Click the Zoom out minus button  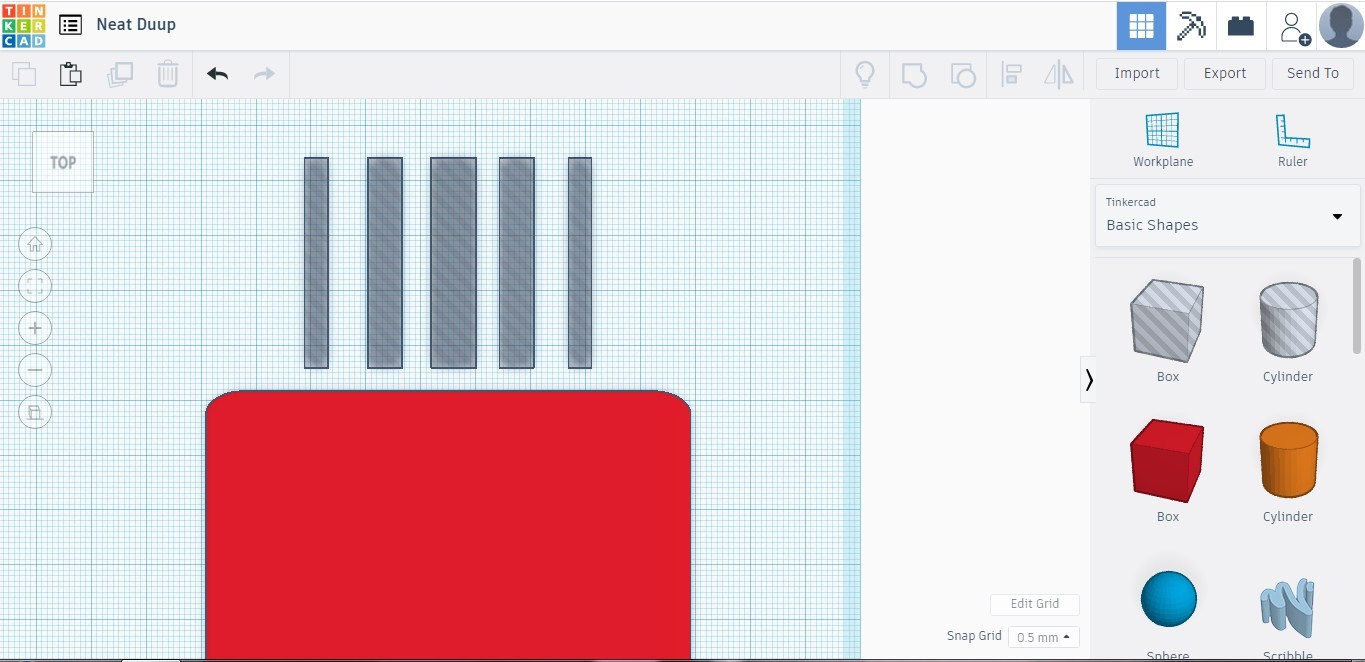(35, 370)
